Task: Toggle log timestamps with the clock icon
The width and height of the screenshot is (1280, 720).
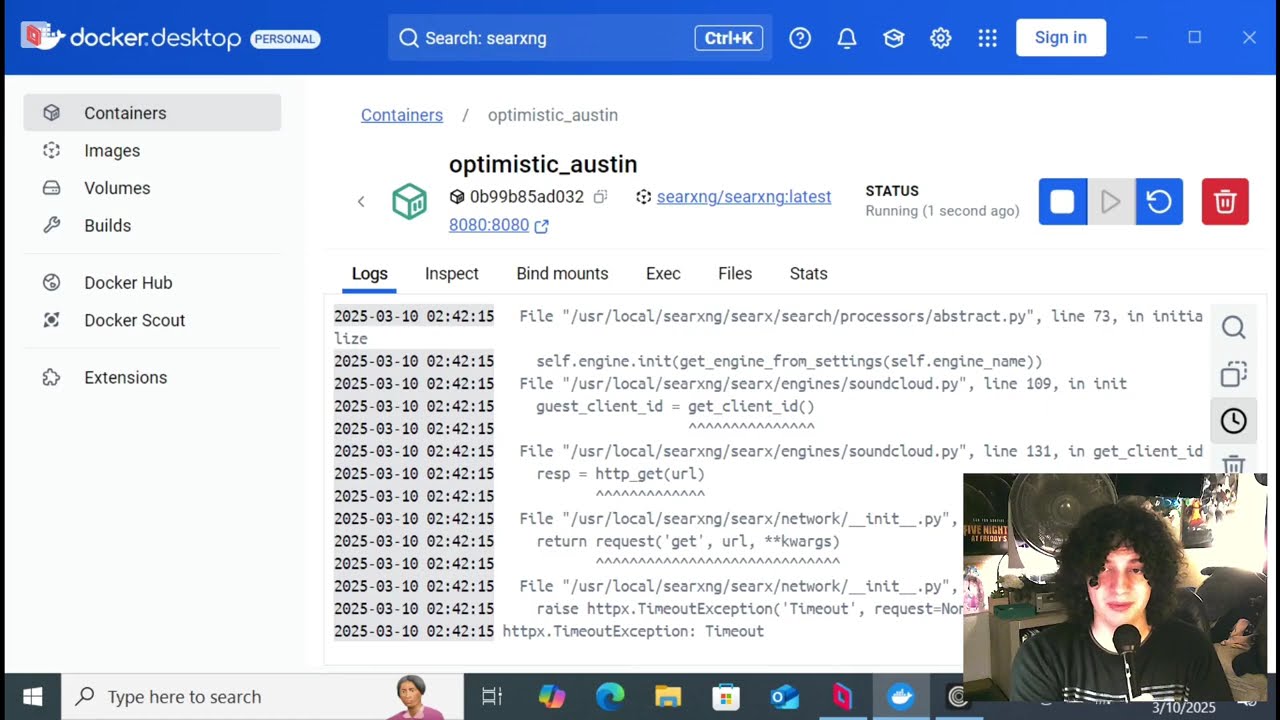Action: pyautogui.click(x=1234, y=421)
